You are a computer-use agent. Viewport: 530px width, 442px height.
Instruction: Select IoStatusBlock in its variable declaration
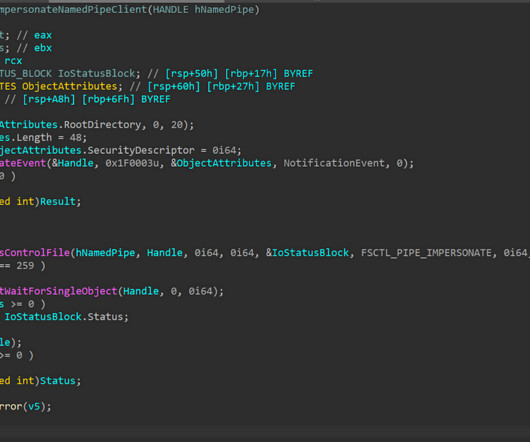pyautogui.click(x=97, y=74)
